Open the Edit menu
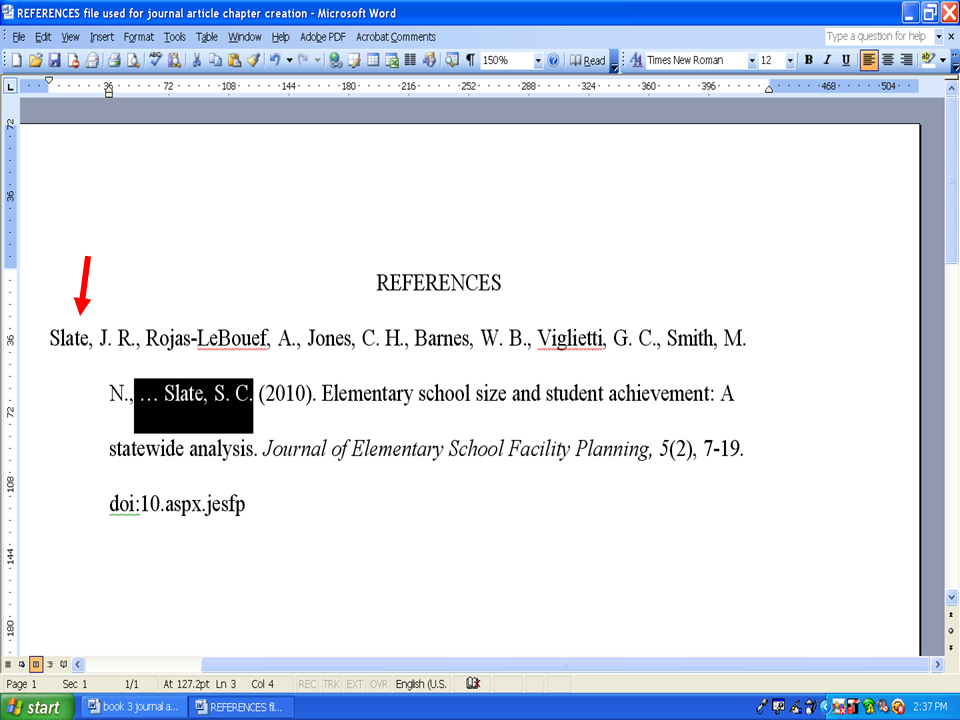 coord(43,37)
